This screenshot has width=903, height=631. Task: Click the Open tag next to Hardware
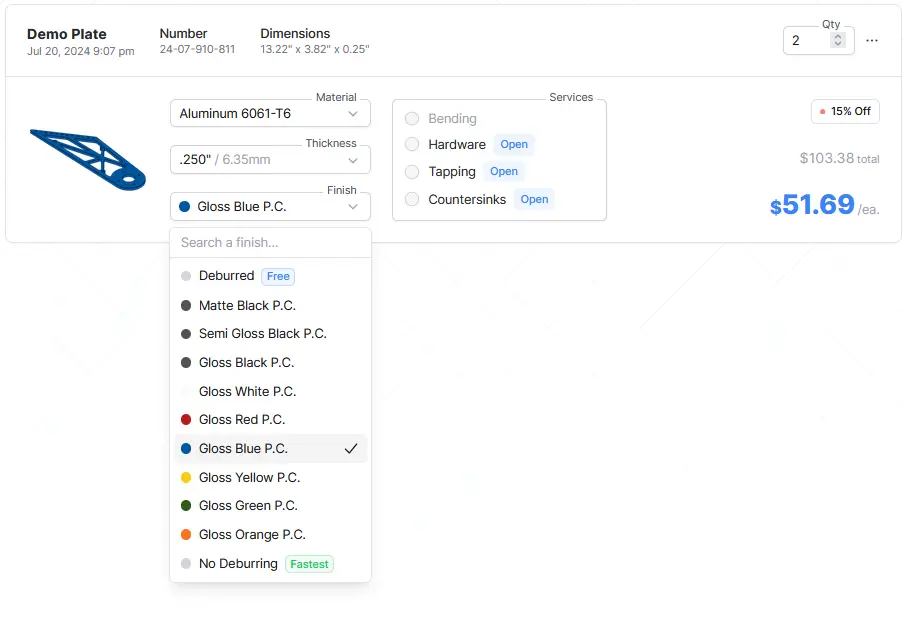(x=514, y=145)
